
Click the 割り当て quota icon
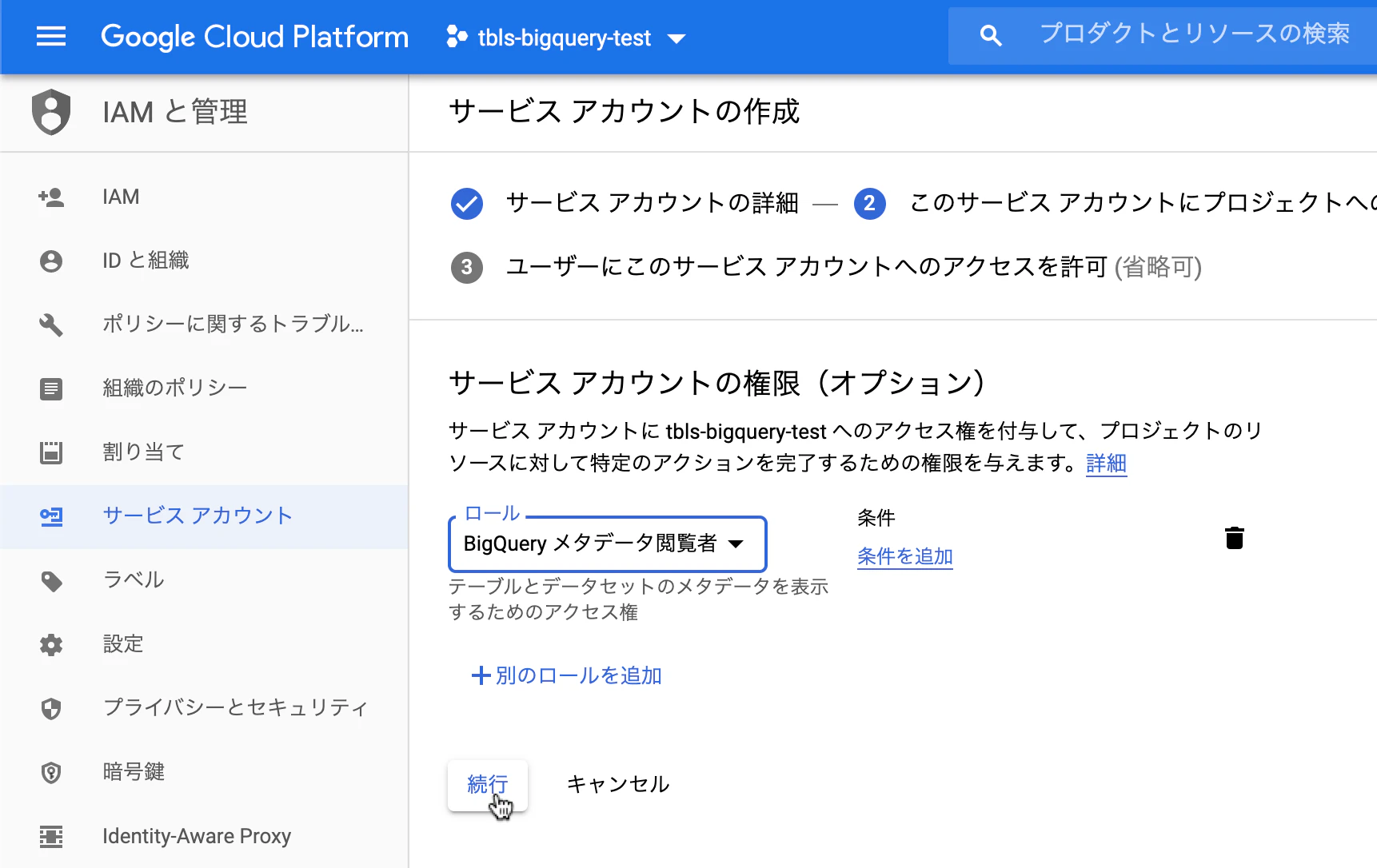pos(51,452)
